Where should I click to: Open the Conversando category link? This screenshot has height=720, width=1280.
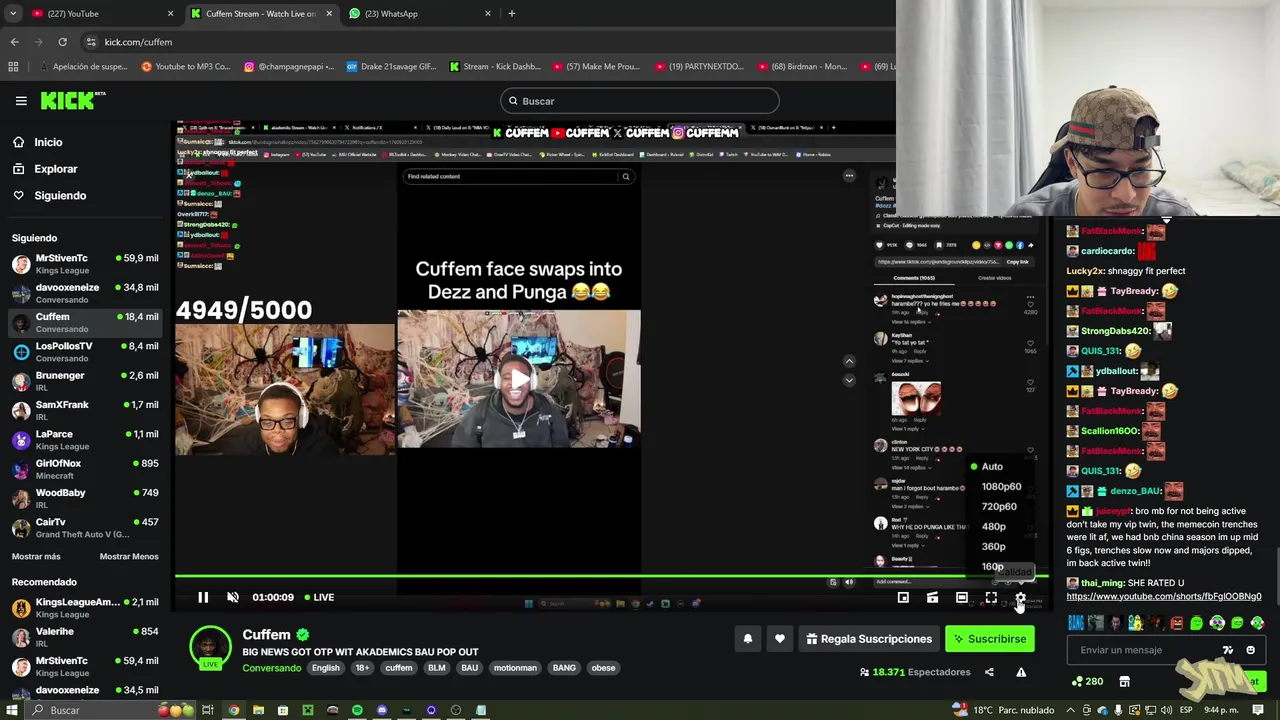pyautogui.click(x=271, y=668)
